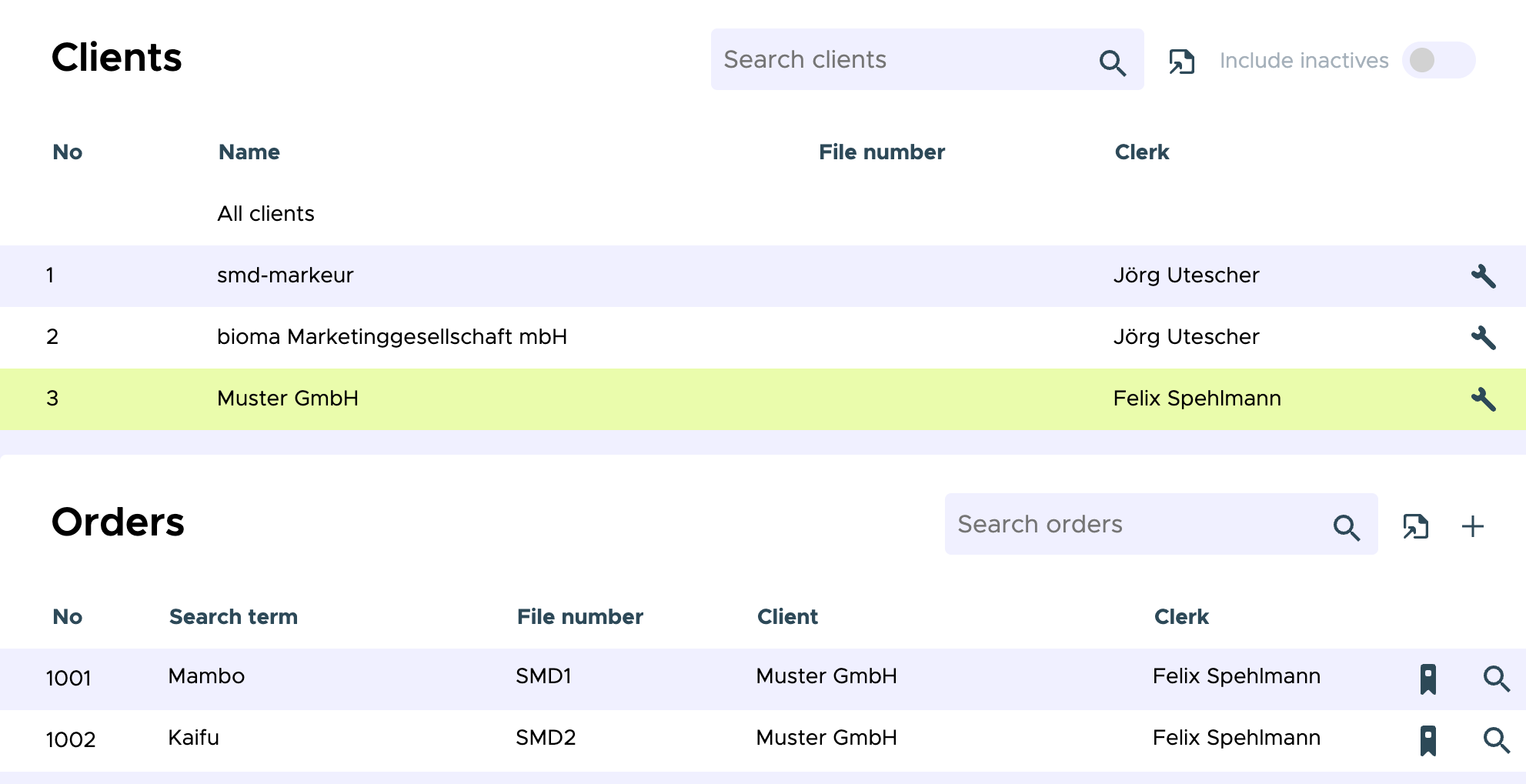Select the All clients row

click(265, 214)
